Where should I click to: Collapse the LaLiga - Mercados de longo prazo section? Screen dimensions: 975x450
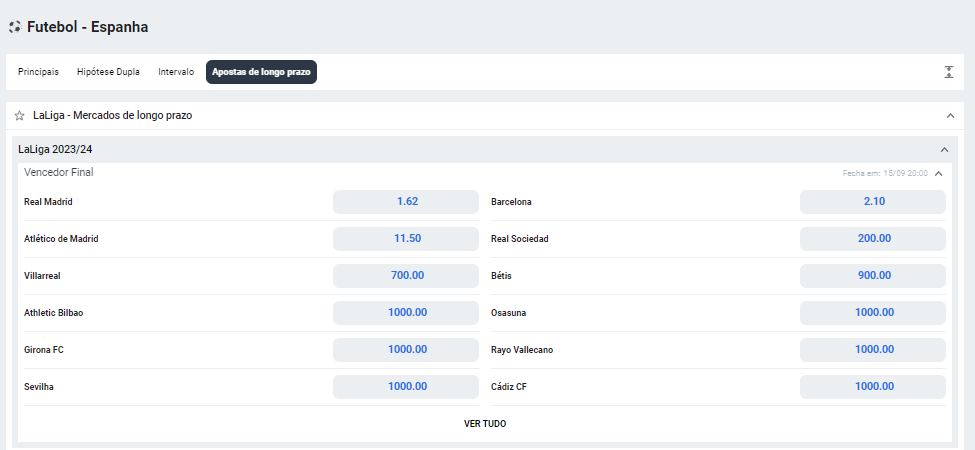tap(950, 116)
